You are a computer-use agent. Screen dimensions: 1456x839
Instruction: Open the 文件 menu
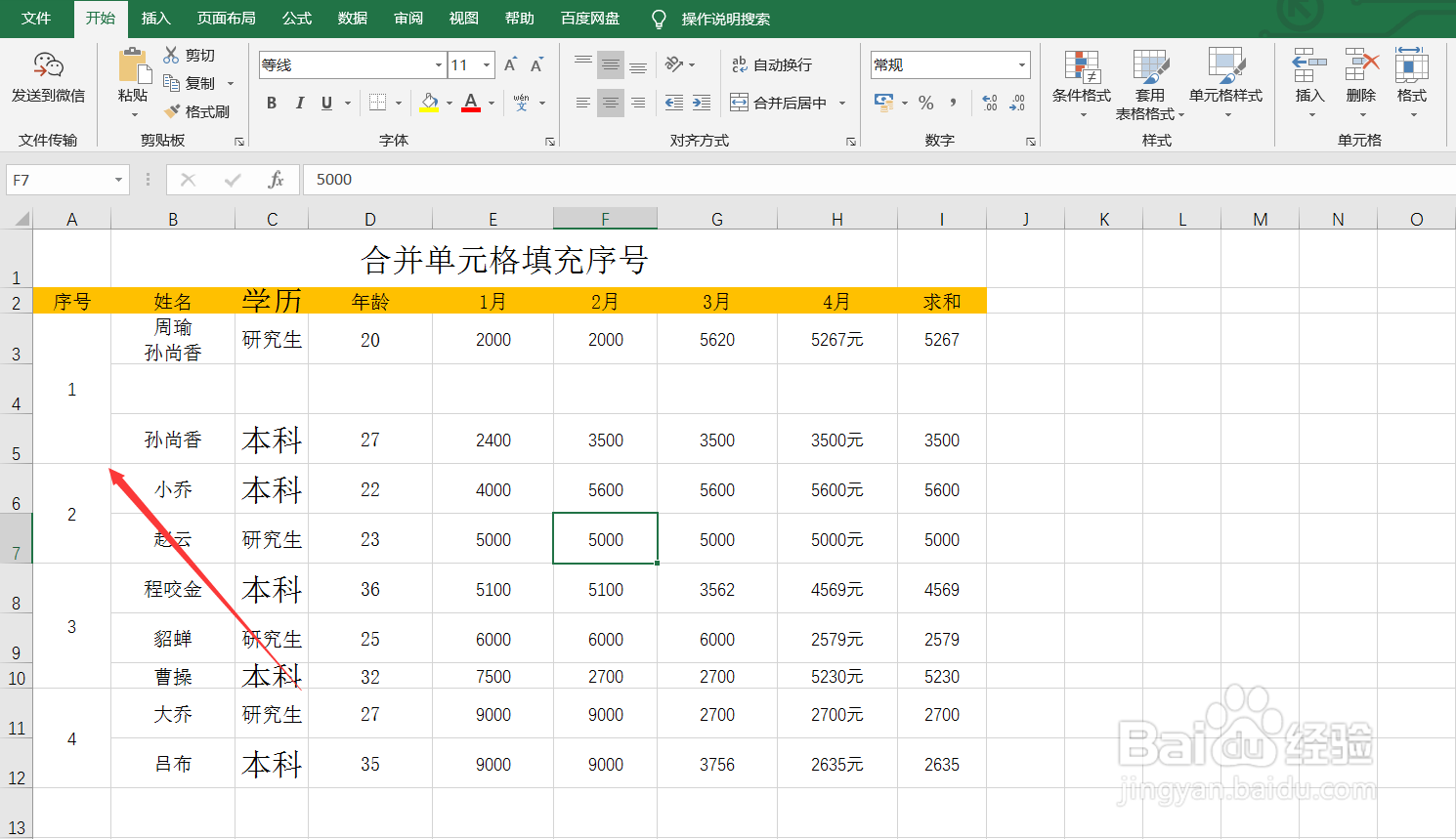coord(37,18)
